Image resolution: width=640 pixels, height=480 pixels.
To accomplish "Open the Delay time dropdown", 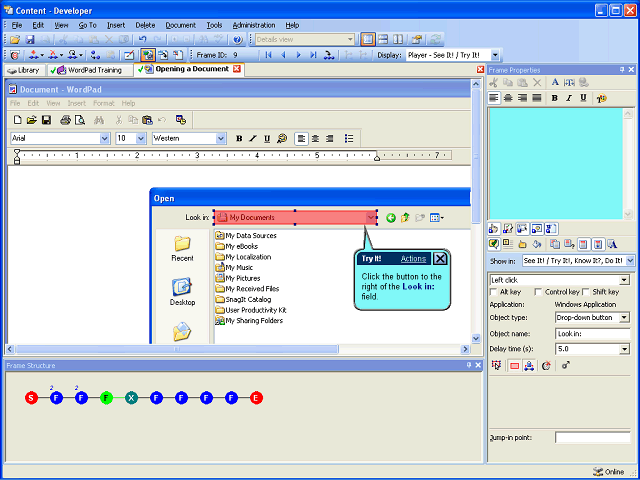I will pos(624,349).
